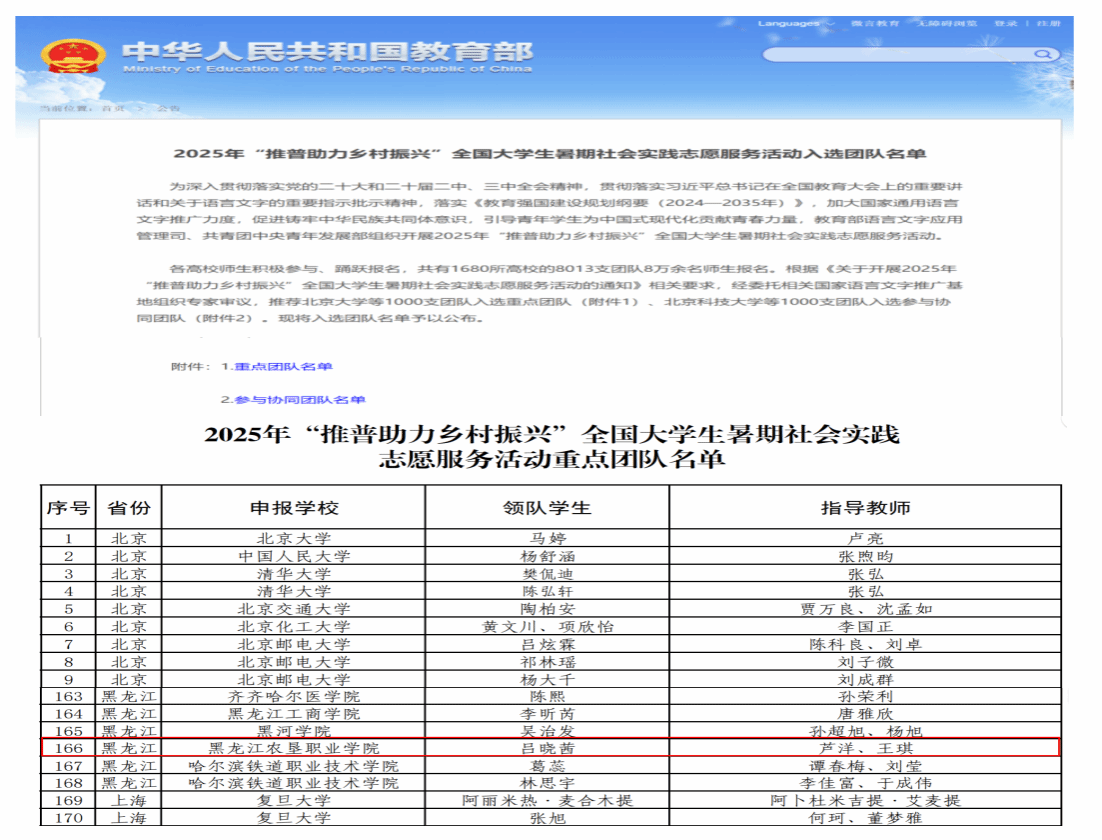
Task: Click lead student 祁林瑶
Action: click(x=547, y=661)
